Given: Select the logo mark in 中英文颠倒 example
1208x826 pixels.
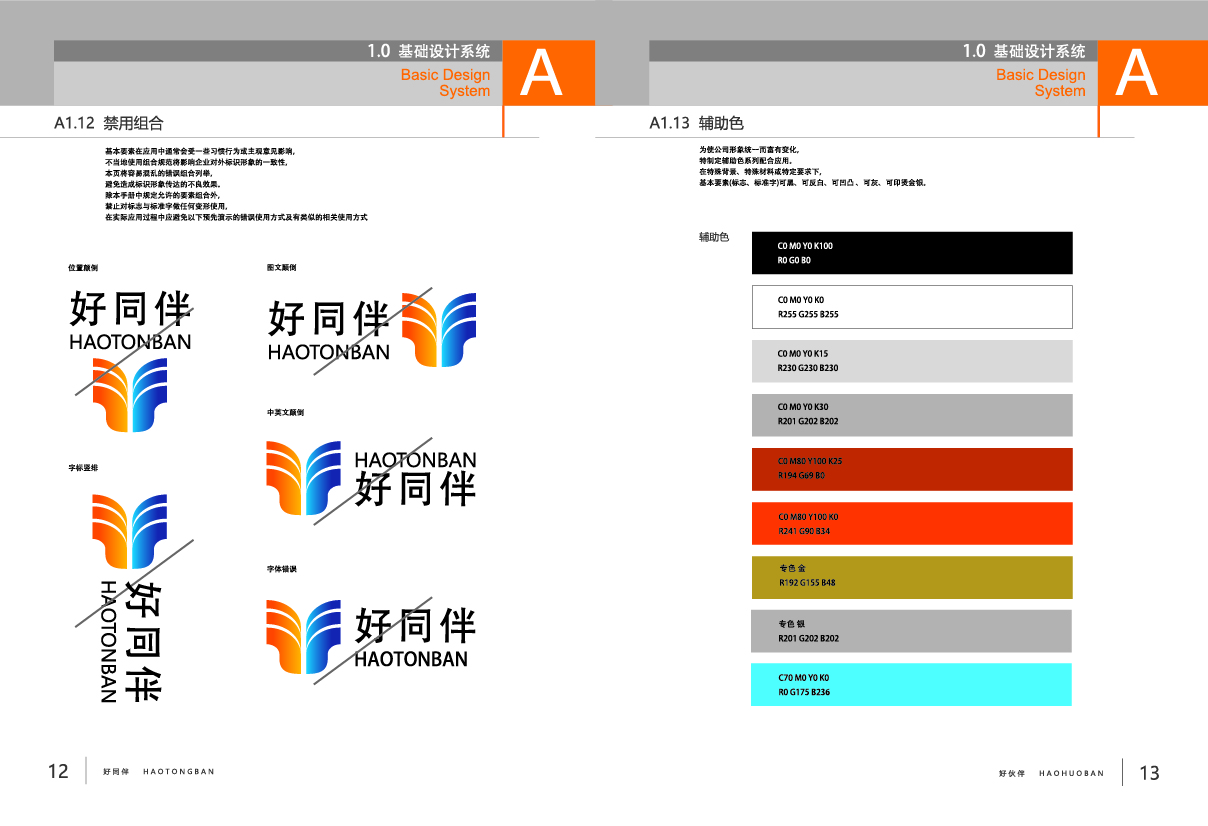Looking at the screenshot, I should click(x=304, y=478).
